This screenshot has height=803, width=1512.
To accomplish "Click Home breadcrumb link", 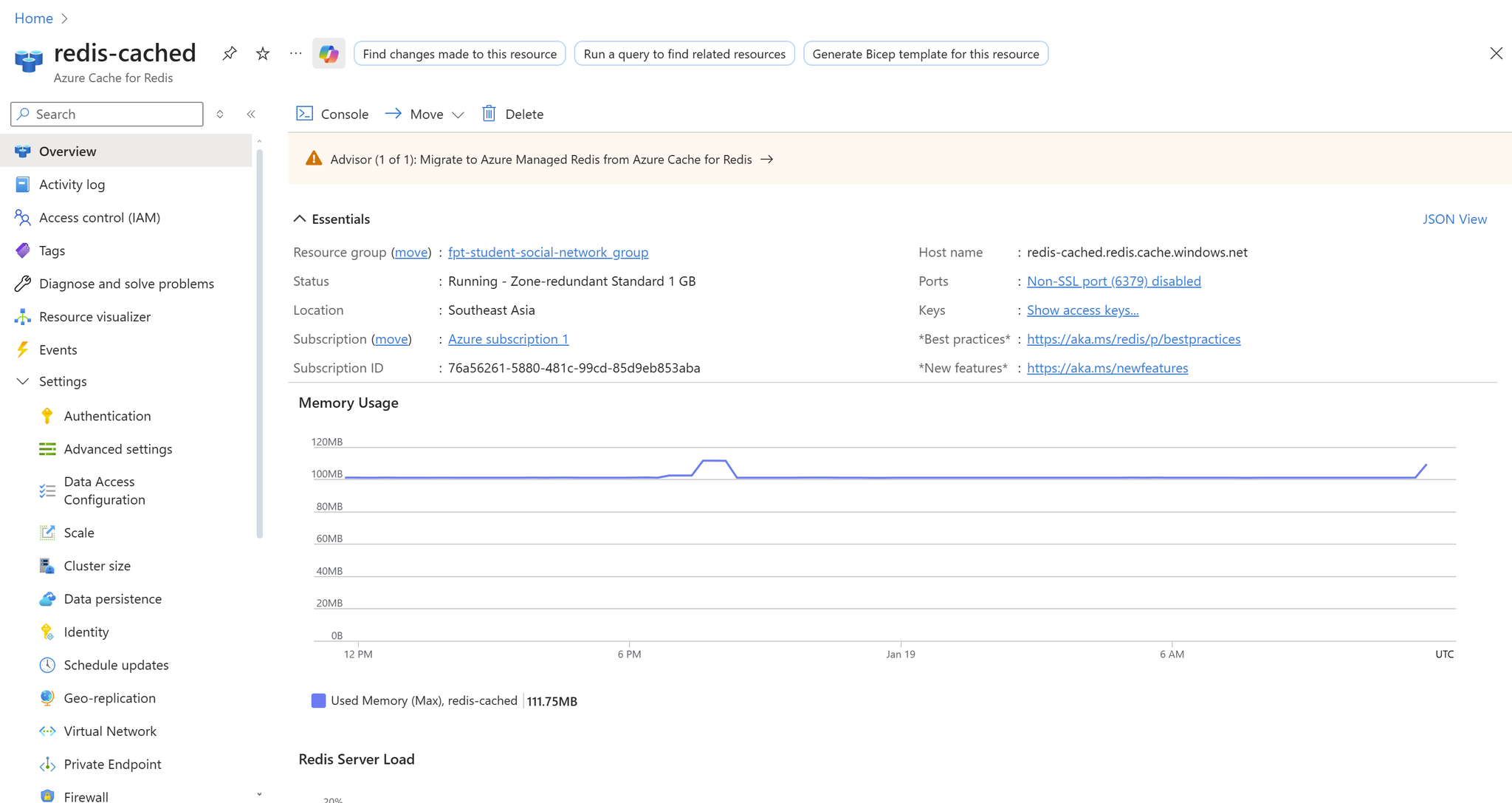I will 34,18.
